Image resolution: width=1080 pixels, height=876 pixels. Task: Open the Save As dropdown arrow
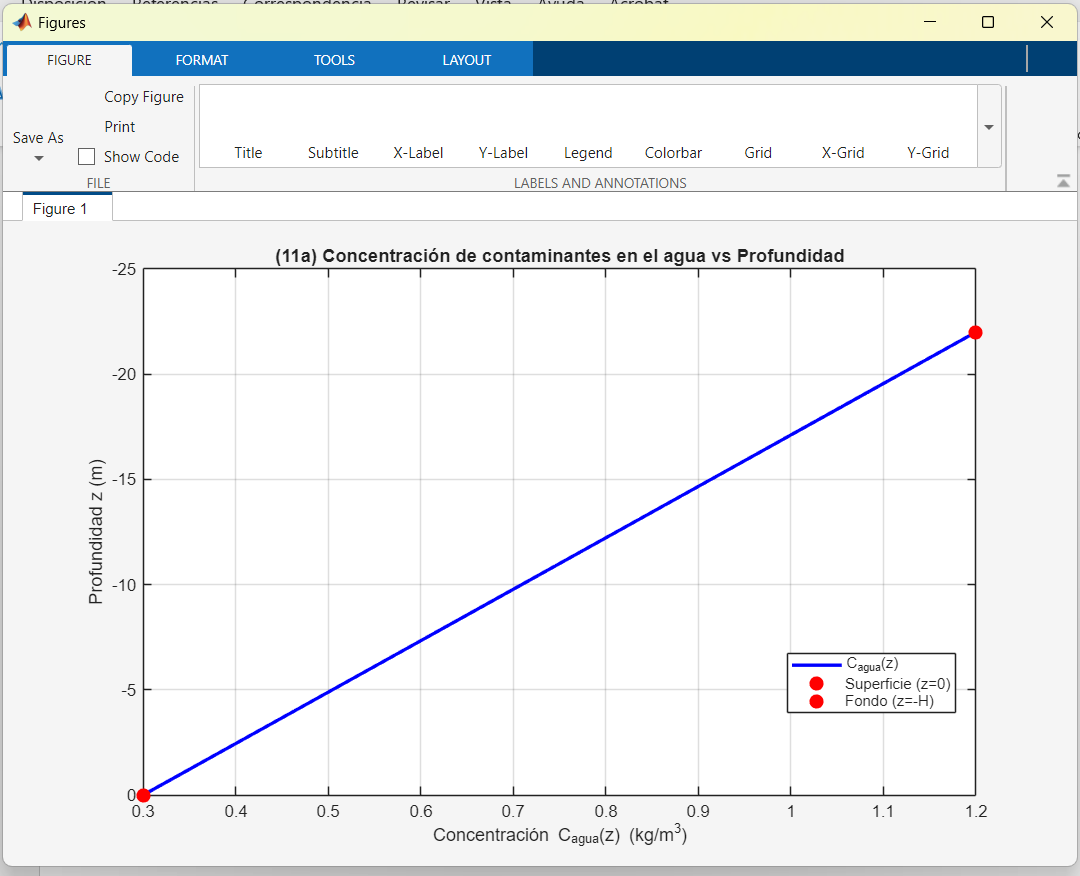[x=39, y=158]
